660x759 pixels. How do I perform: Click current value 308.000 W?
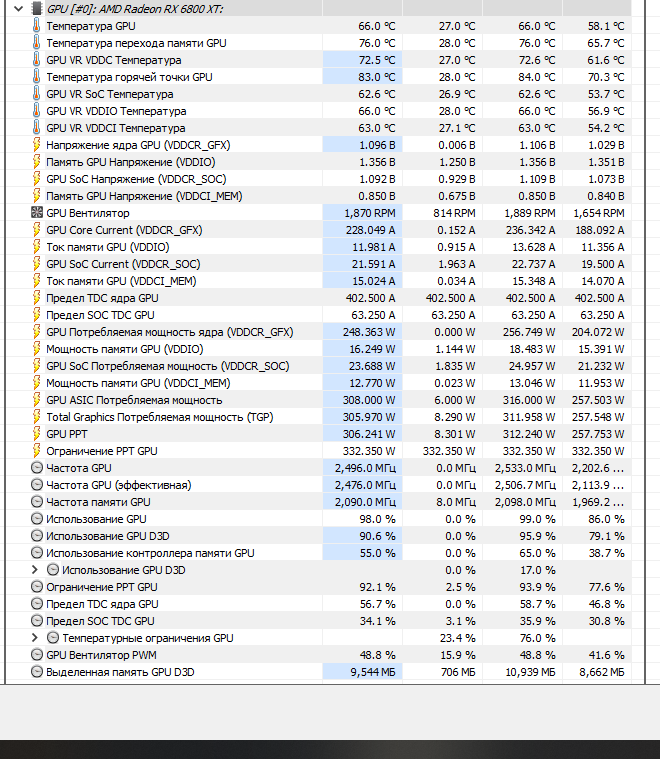[369, 400]
